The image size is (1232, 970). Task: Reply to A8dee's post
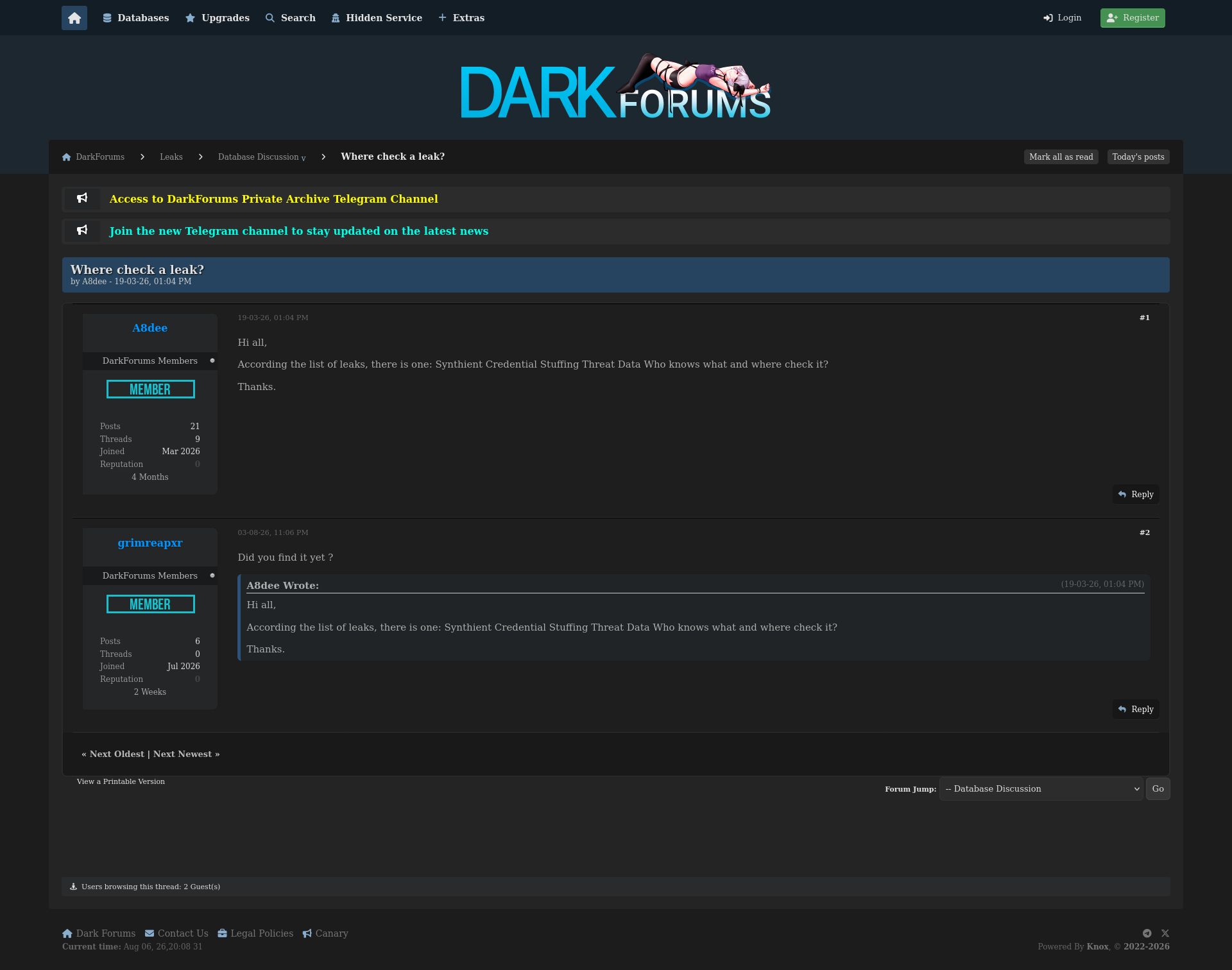coord(1136,495)
